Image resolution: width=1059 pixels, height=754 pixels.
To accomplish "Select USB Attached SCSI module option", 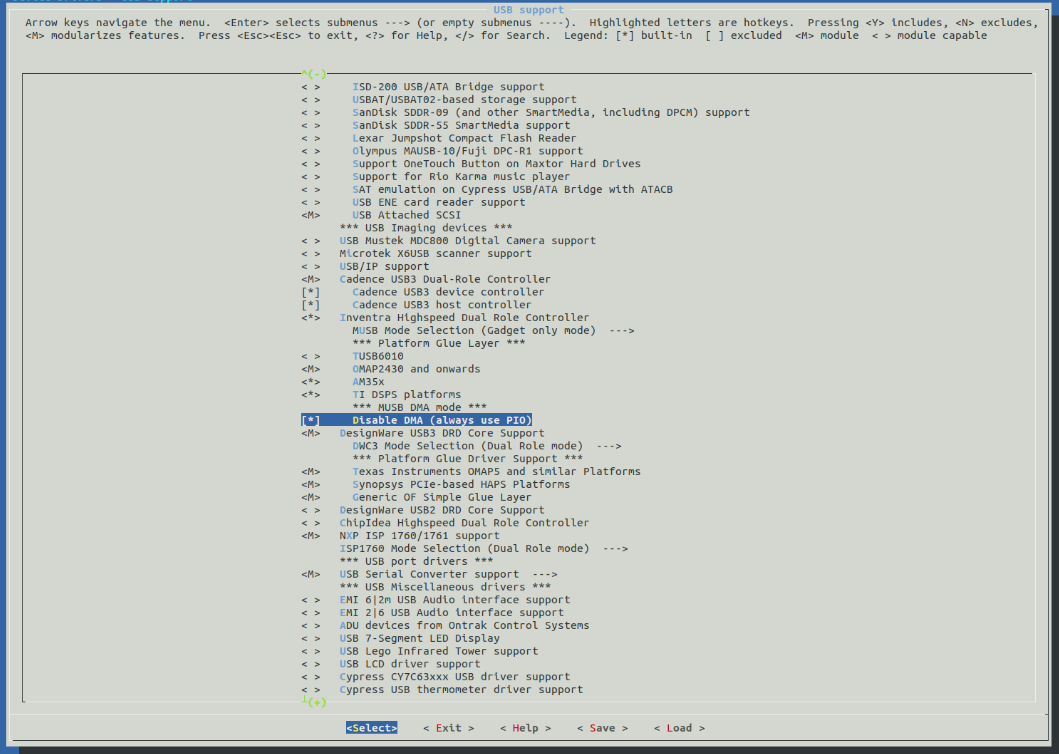I will pyautogui.click(x=404, y=215).
